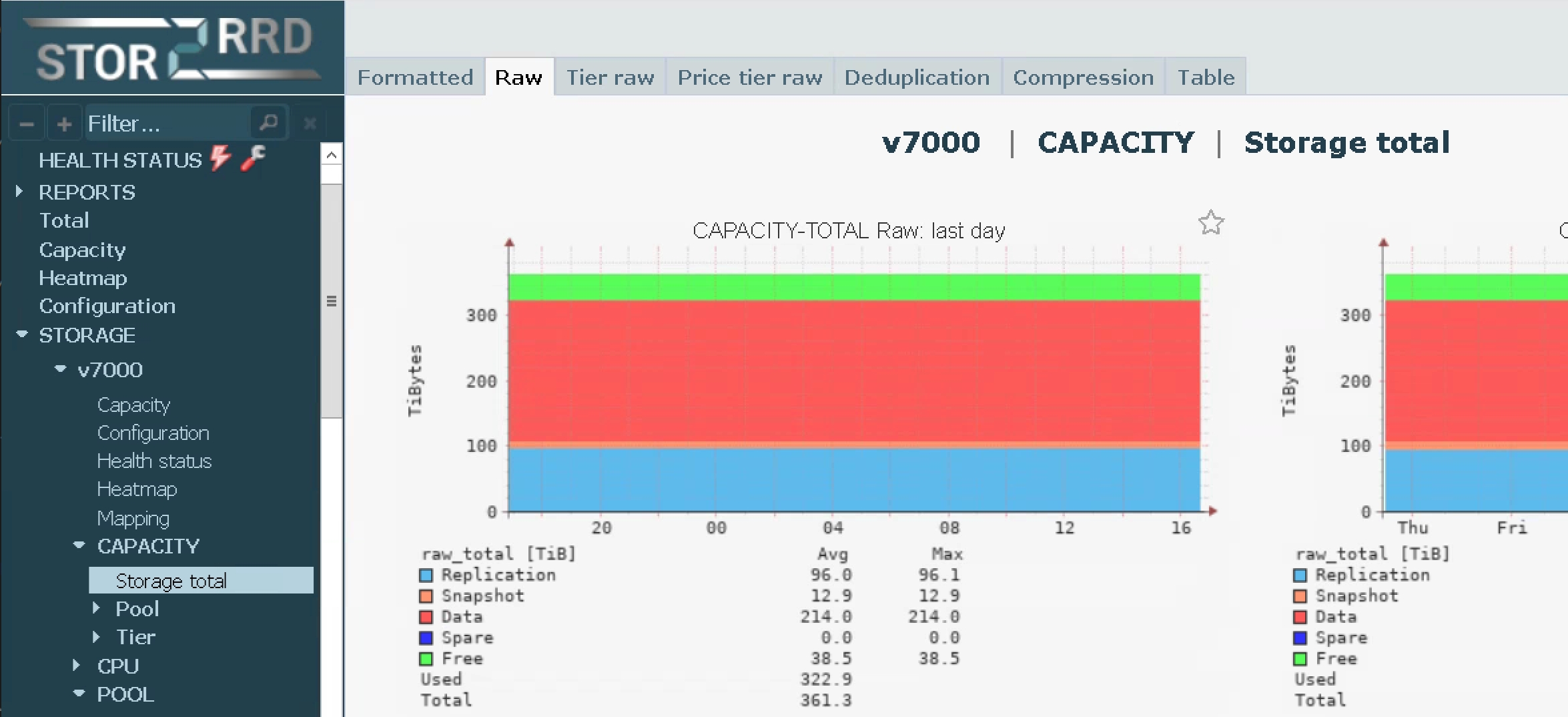Click the v7000 tree label
This screenshot has width=1568, height=717.
pyautogui.click(x=109, y=370)
